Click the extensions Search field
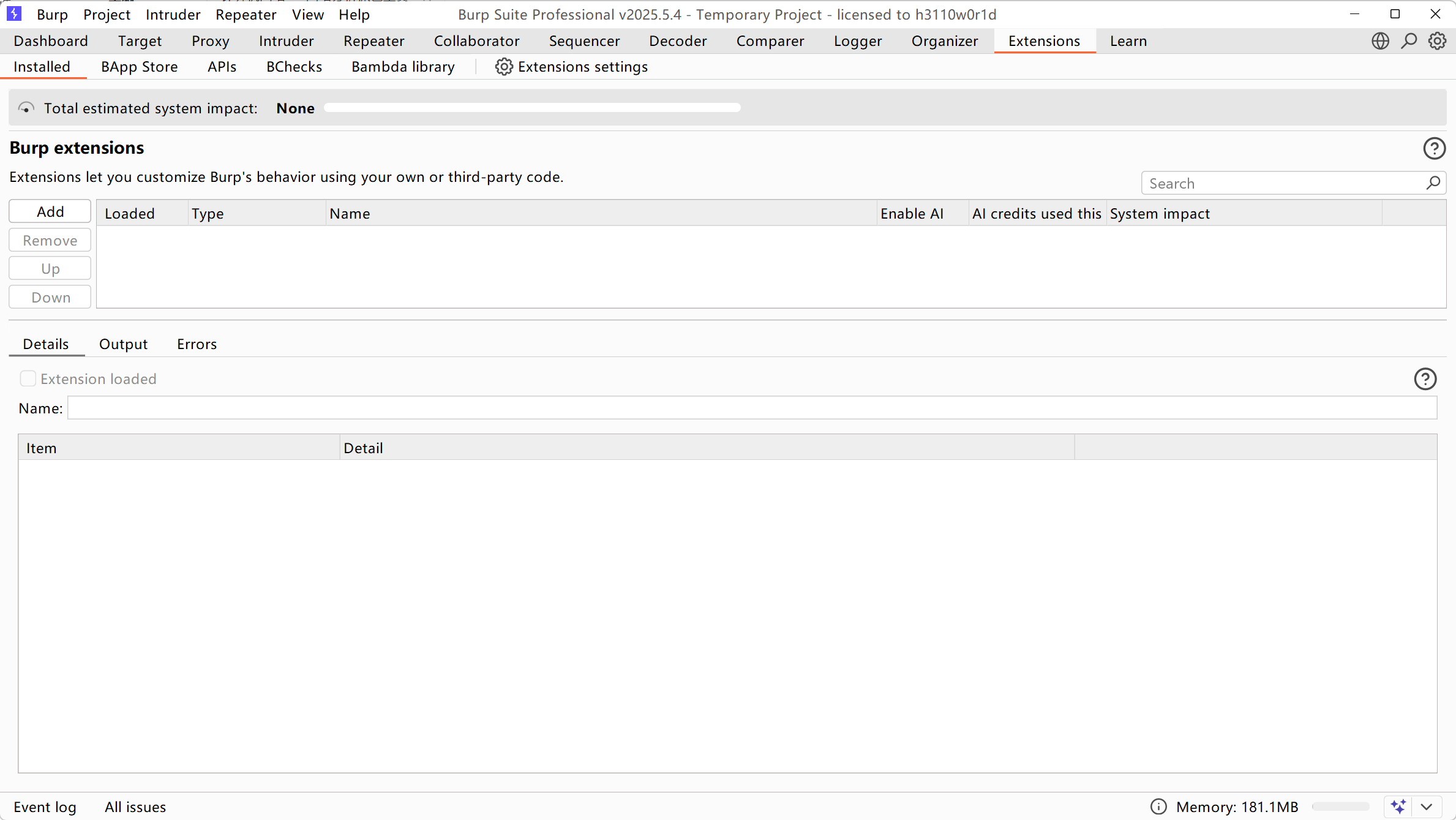Screen dimensions: 1456x820 (x=1285, y=184)
